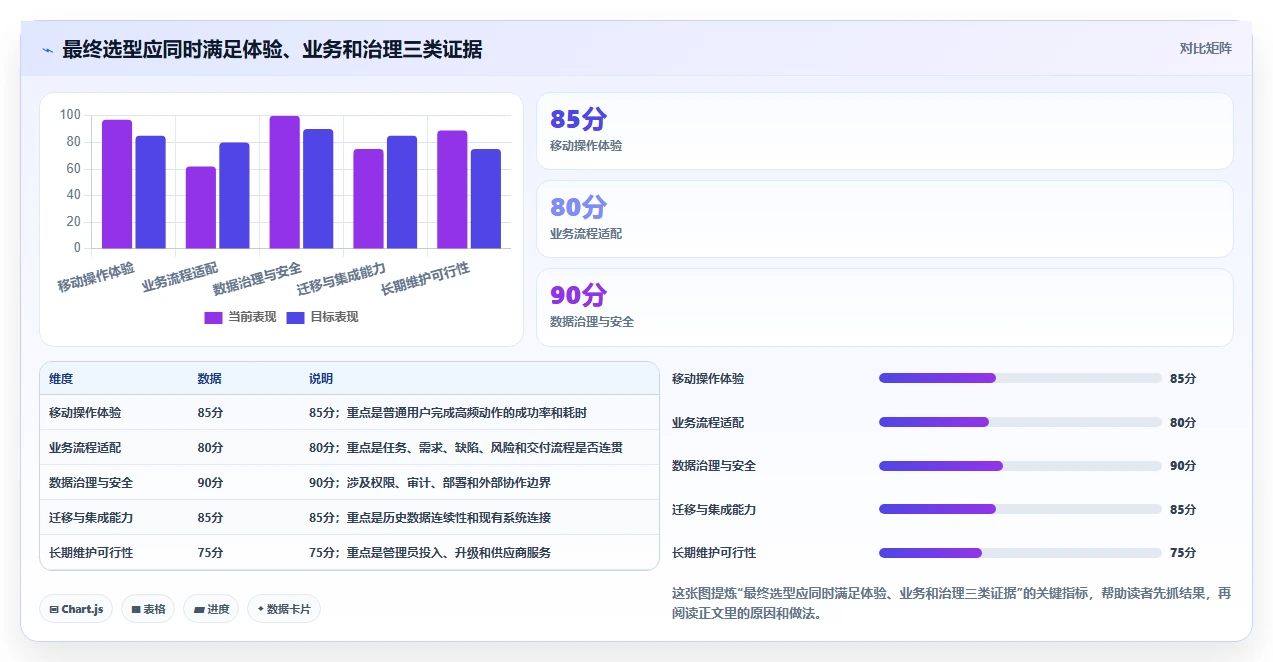Toggle the 目标表现 legend swatch
1273x662 pixels.
click(295, 317)
